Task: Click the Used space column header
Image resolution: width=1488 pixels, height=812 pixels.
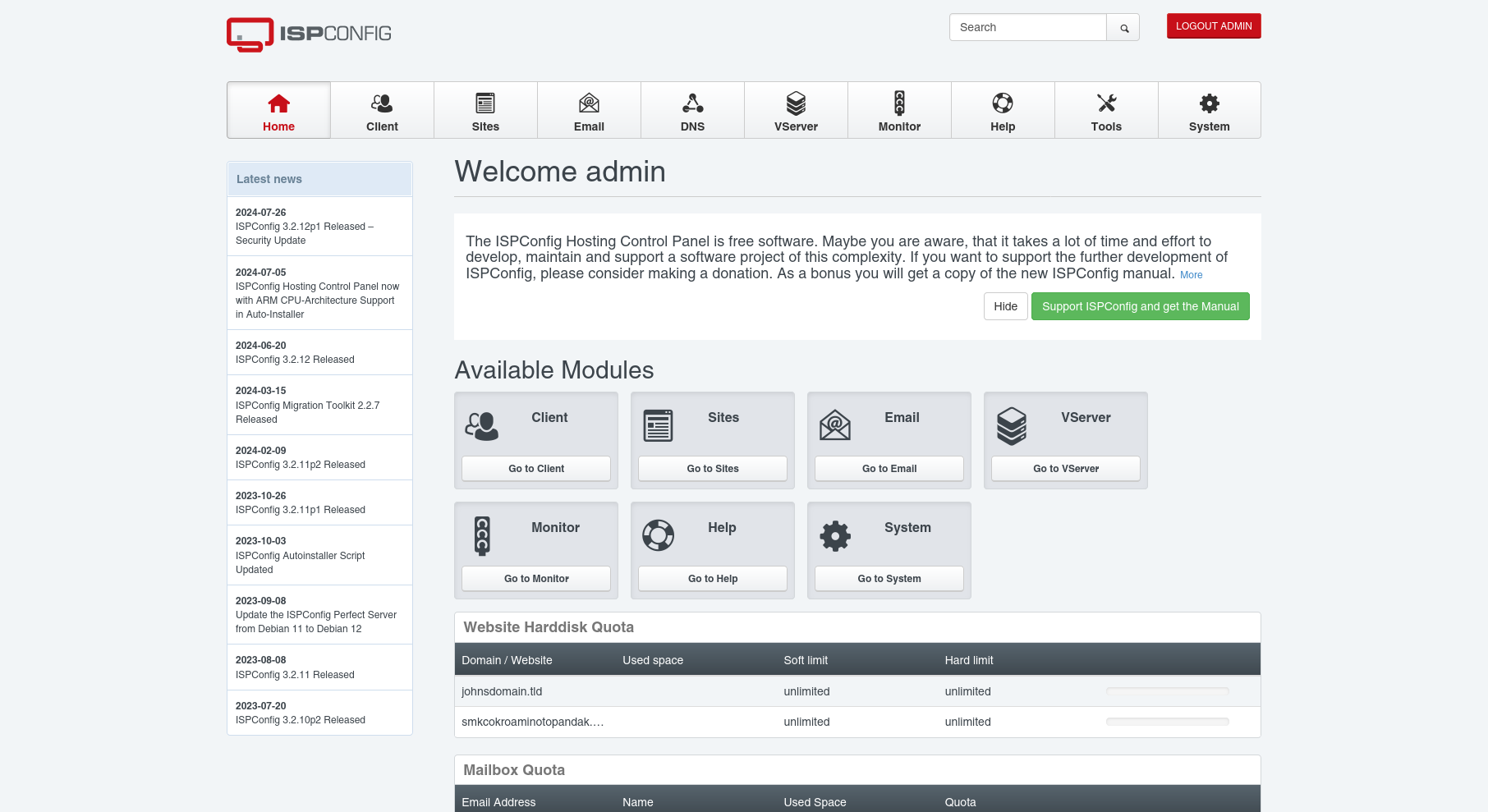Action: [653, 660]
